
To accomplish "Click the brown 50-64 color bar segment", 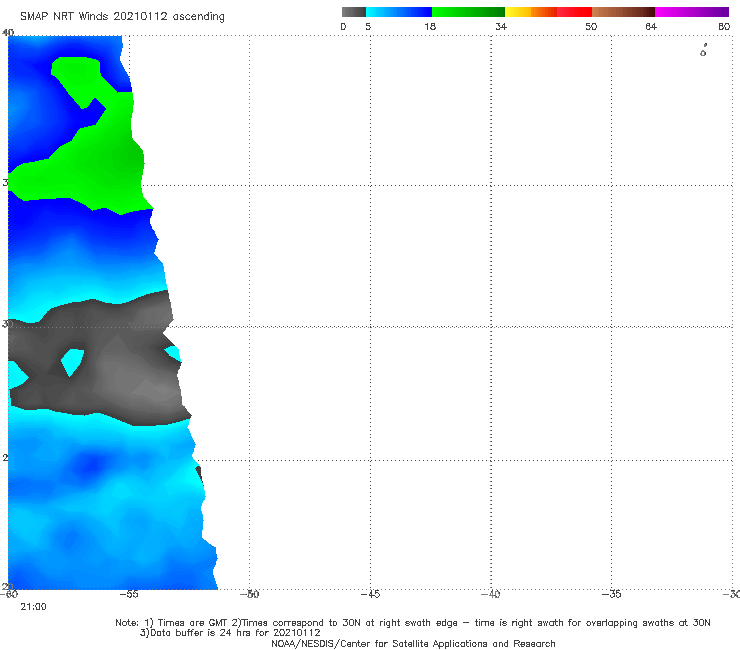I will point(623,12).
